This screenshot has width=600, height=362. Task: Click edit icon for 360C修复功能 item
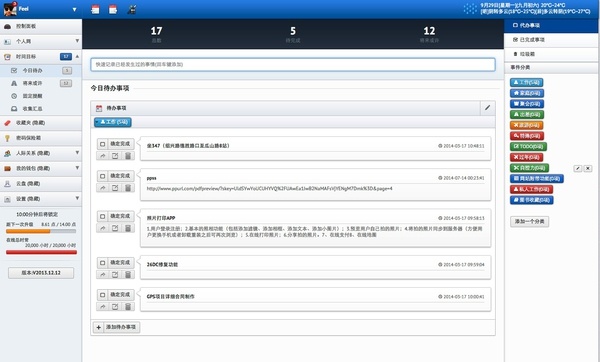pos(115,274)
